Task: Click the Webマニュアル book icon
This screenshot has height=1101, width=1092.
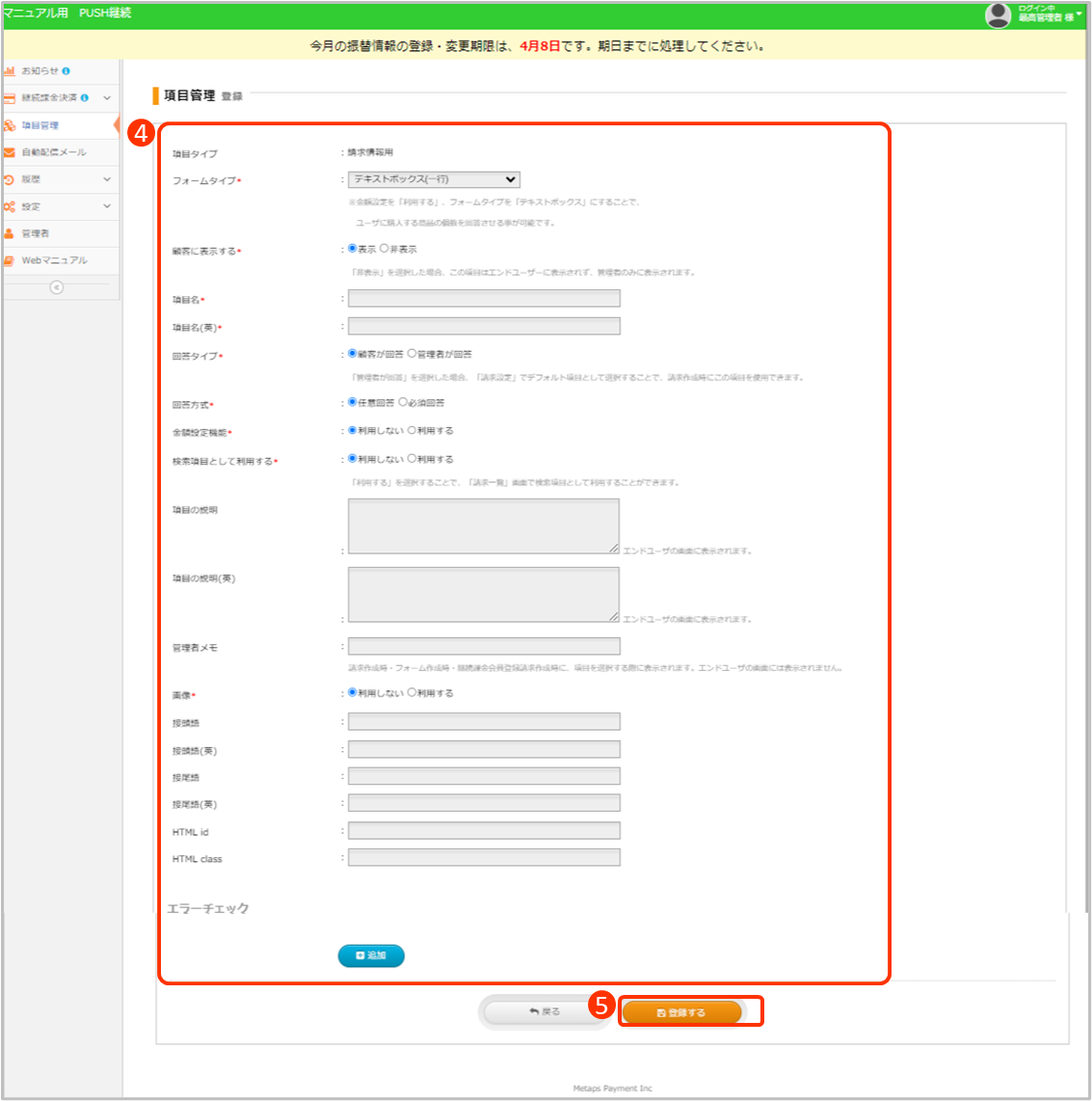Action: tap(10, 260)
